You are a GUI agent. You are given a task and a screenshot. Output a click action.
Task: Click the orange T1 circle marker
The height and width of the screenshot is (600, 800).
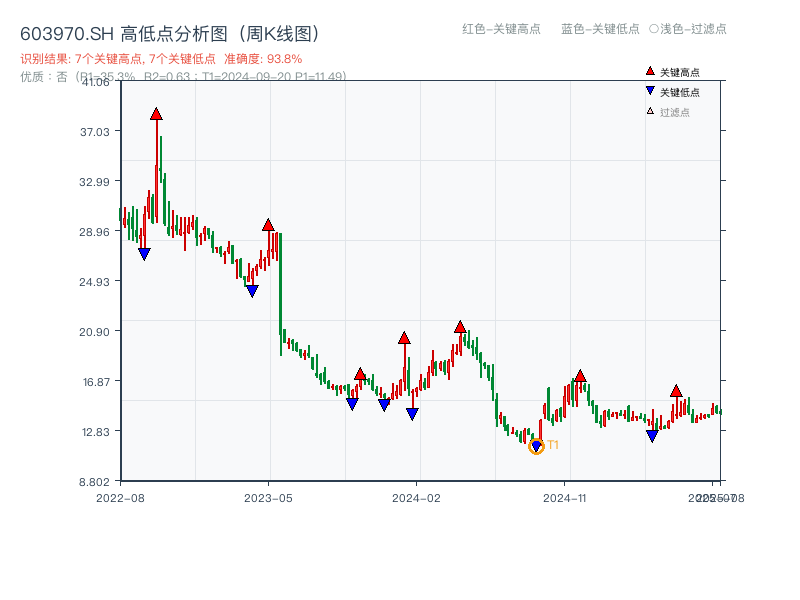pyautogui.click(x=536, y=446)
